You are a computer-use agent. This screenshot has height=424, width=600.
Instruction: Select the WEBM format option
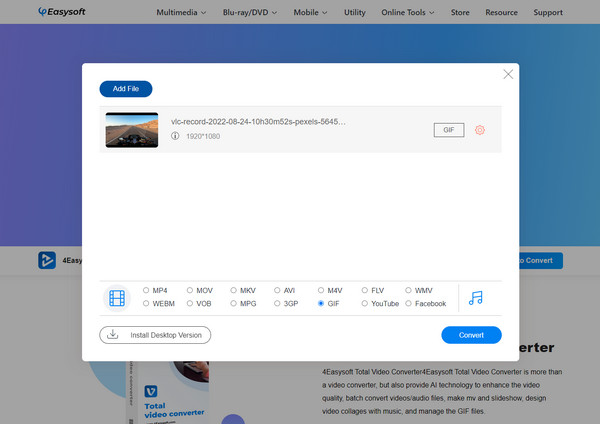159,303
